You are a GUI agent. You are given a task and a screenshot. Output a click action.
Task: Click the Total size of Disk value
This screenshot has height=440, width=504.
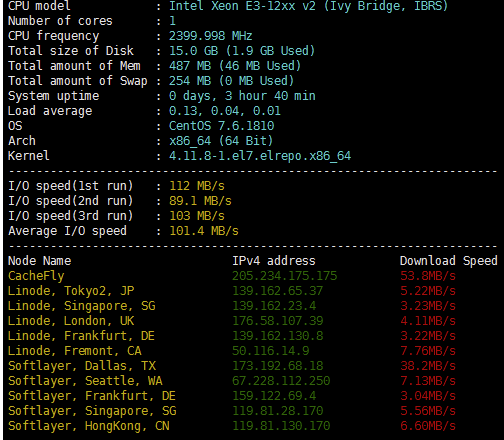pyautogui.click(x=242, y=51)
